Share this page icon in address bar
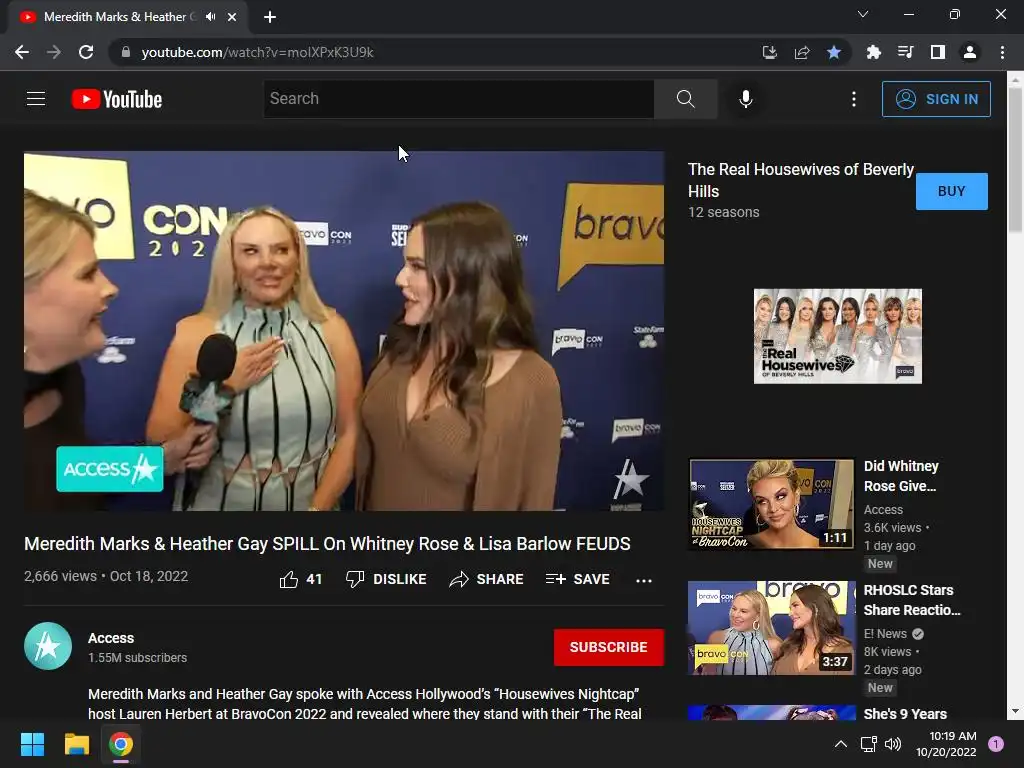1024x768 pixels. click(x=802, y=52)
